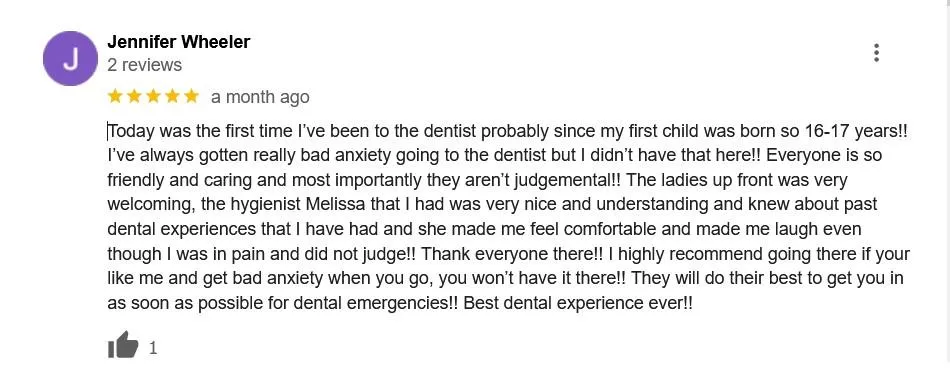The image size is (950, 370).
Task: View the reviewer's 2 reviews link
Action: pyautogui.click(x=144, y=64)
